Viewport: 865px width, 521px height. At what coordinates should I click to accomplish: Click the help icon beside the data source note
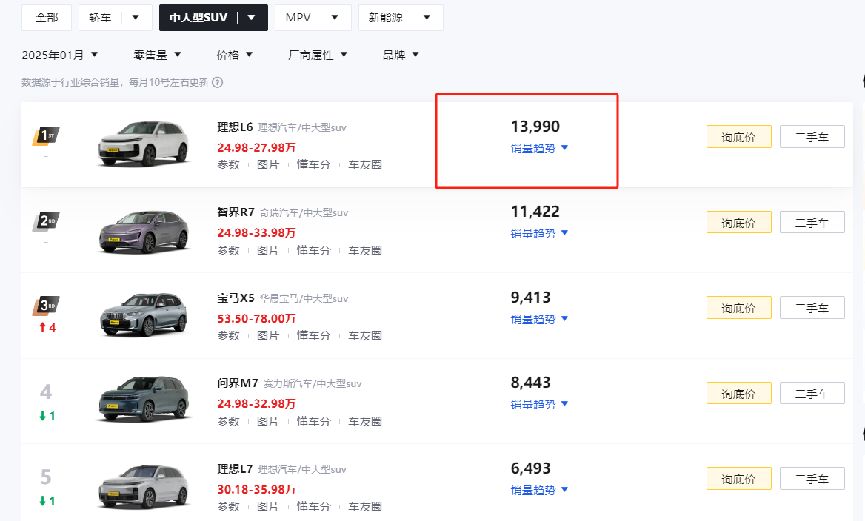(x=218, y=83)
